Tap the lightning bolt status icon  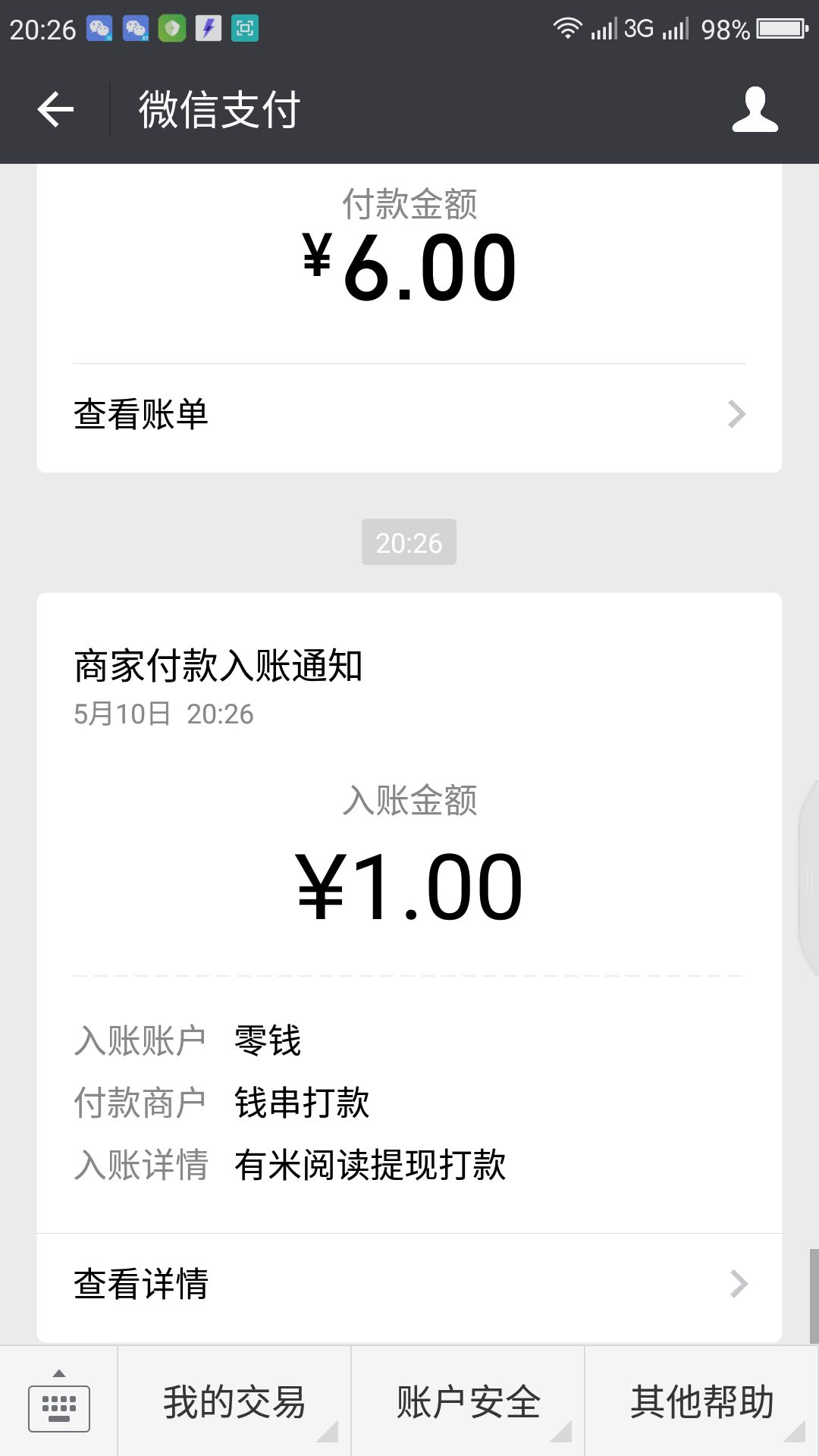[209, 29]
